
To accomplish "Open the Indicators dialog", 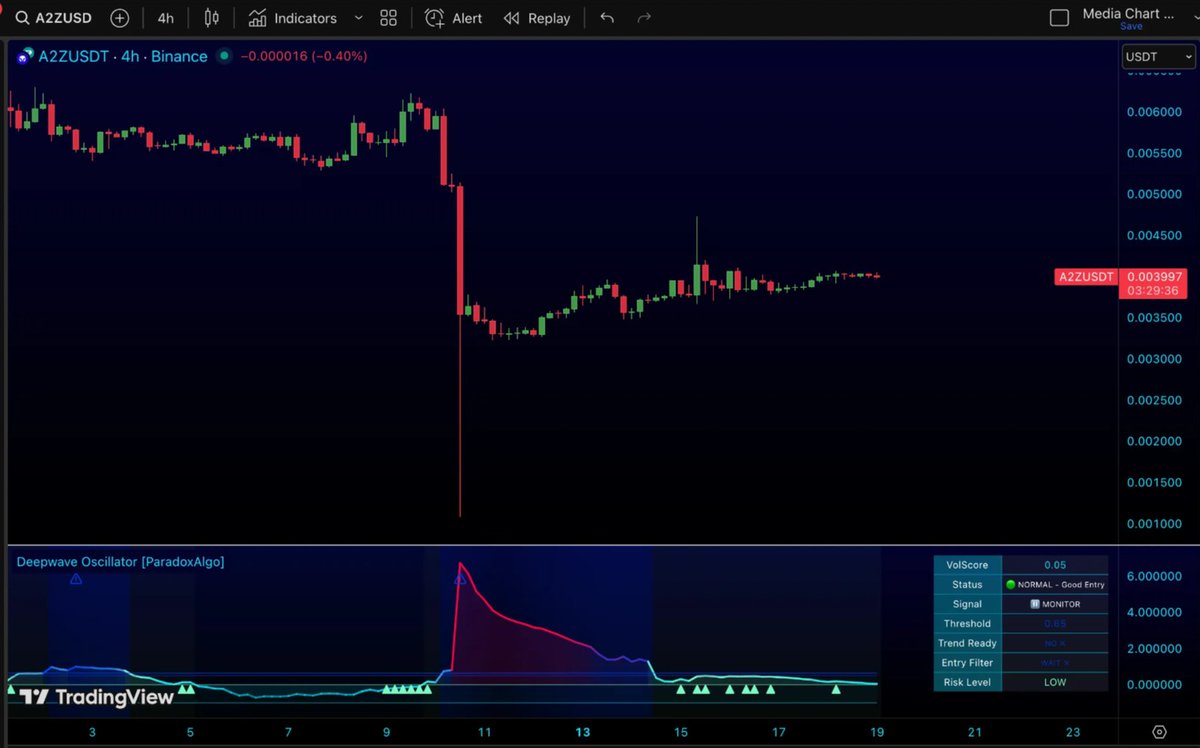I will pyautogui.click(x=293, y=18).
